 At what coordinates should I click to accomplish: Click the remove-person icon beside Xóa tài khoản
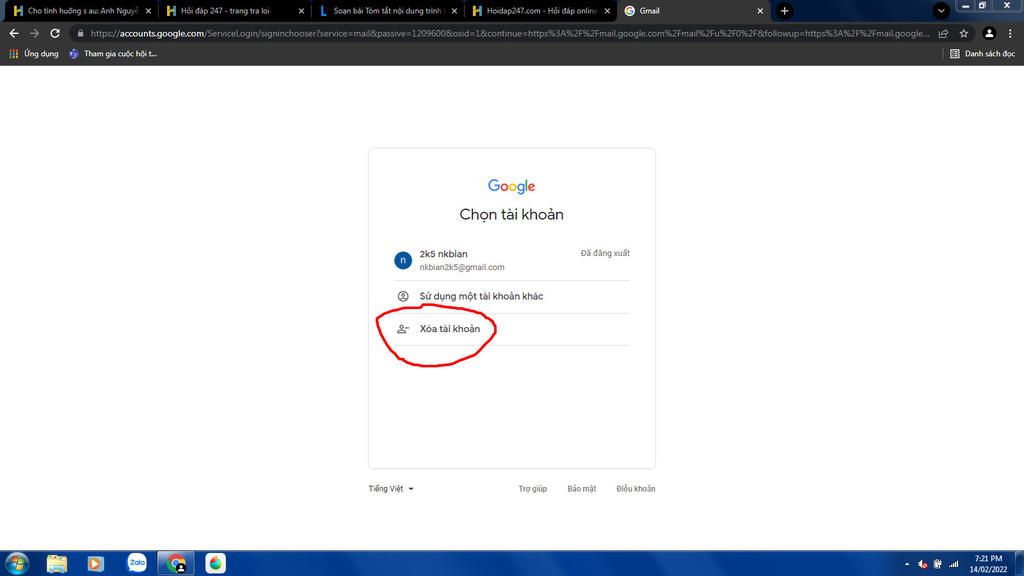(403, 329)
